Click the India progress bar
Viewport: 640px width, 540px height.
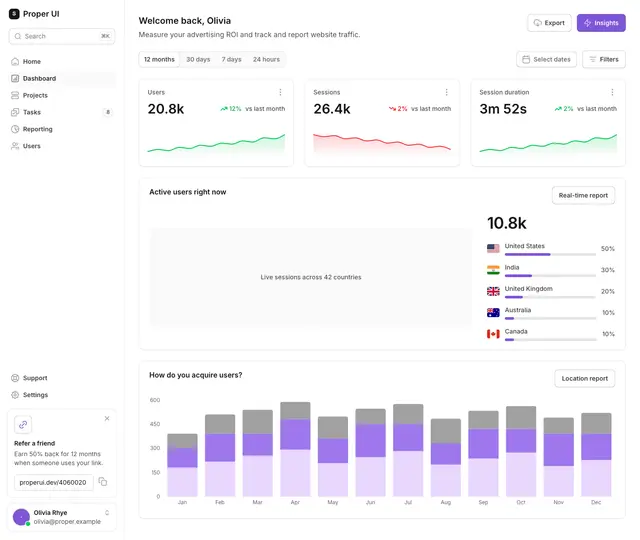coord(550,276)
